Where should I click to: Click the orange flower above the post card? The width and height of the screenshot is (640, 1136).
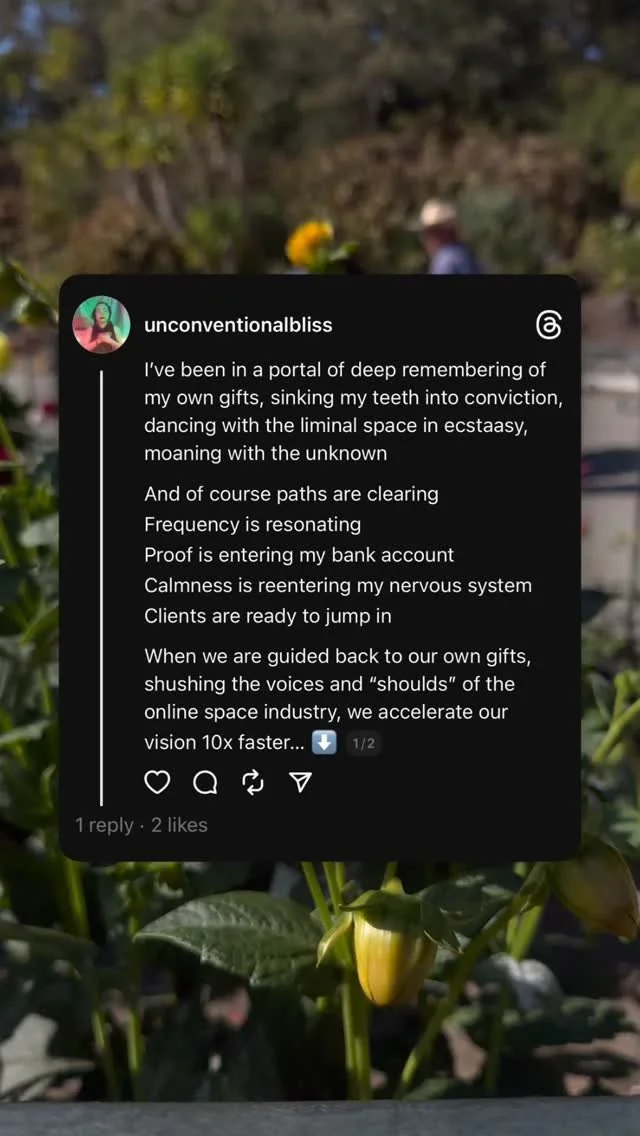(309, 243)
